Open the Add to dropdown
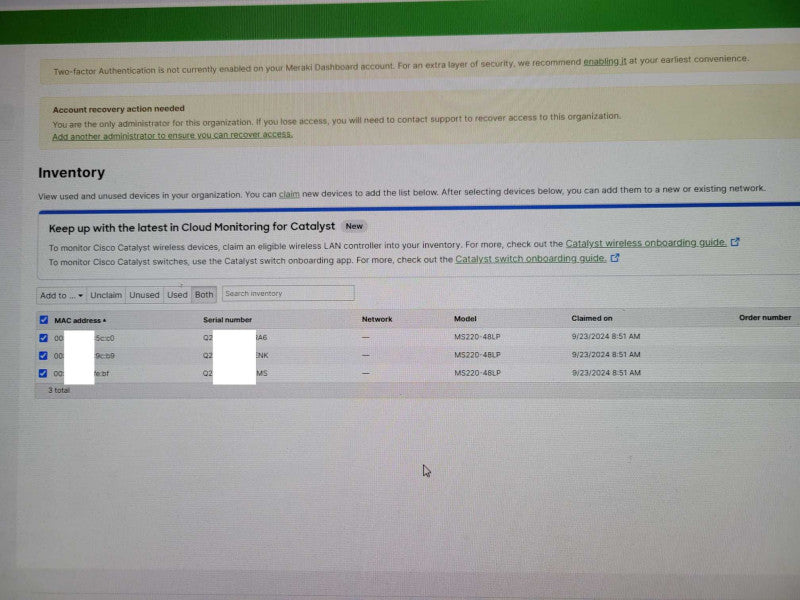Screen dimensions: 800x600 tap(61, 295)
